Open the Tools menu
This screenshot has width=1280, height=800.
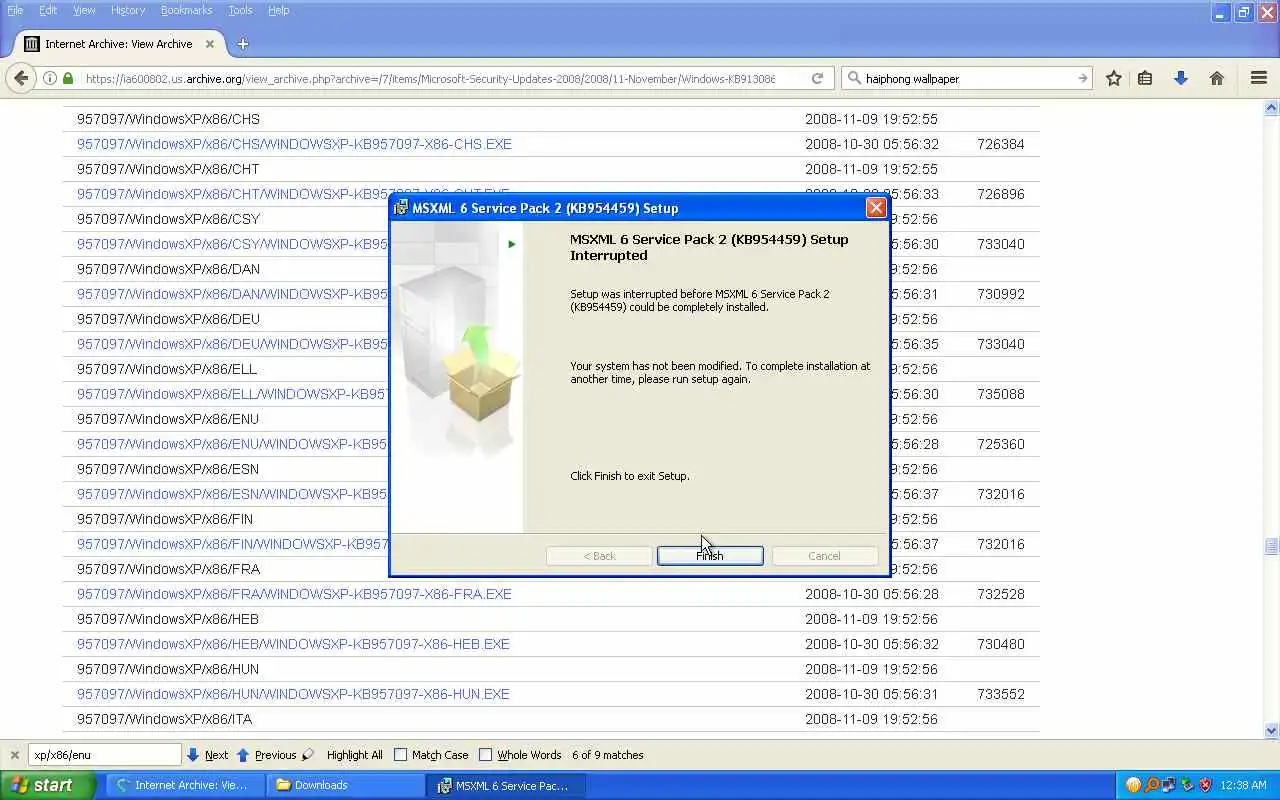coord(240,10)
